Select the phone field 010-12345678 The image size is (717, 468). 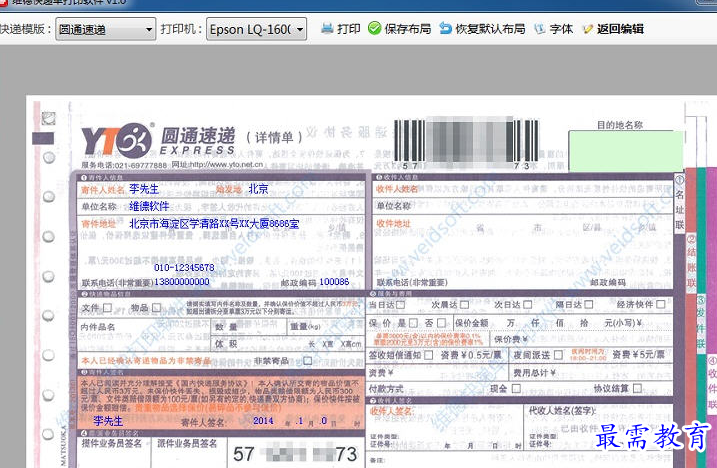[184, 267]
